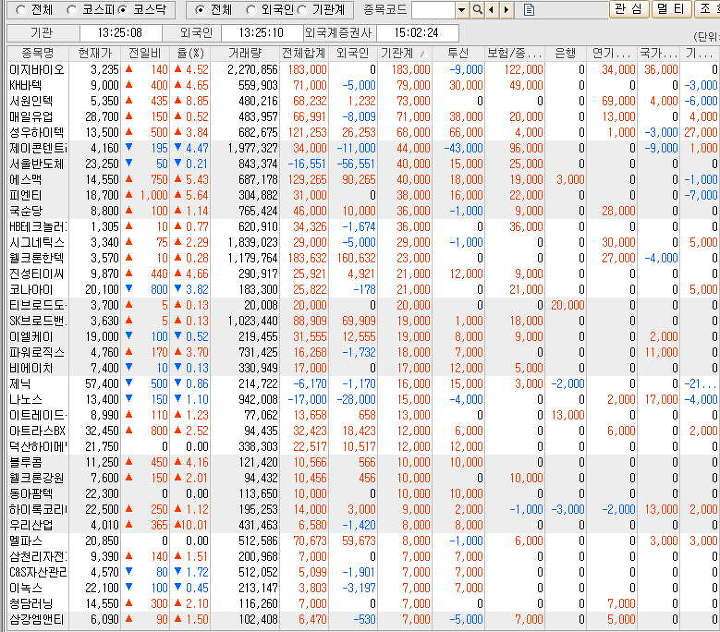Sort by 전체합계 column header

tap(304, 53)
